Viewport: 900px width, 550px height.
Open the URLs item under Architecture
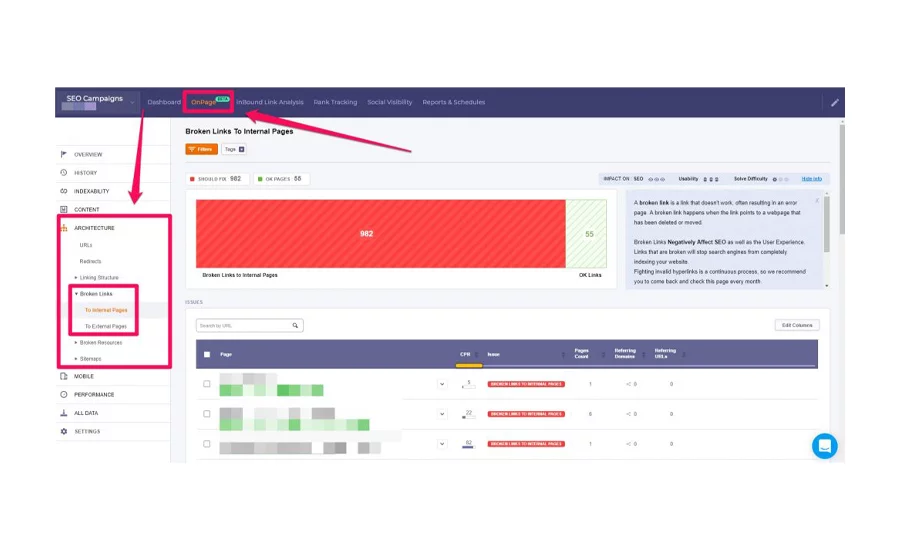(x=86, y=245)
